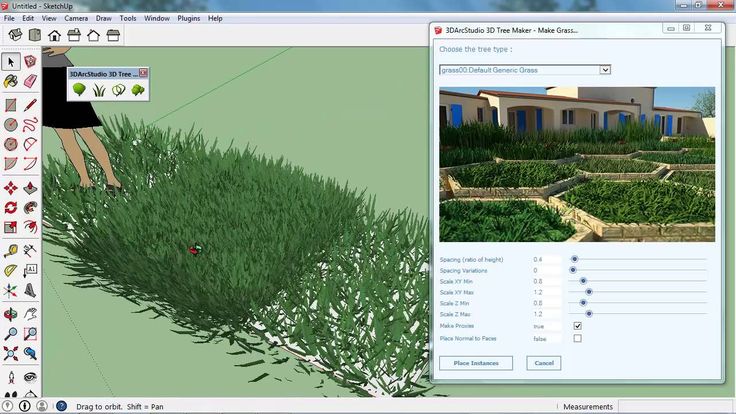Viewport: 736px width, 414px height.
Task: Click the Scale XY Max slider handle
Action: (x=589, y=292)
